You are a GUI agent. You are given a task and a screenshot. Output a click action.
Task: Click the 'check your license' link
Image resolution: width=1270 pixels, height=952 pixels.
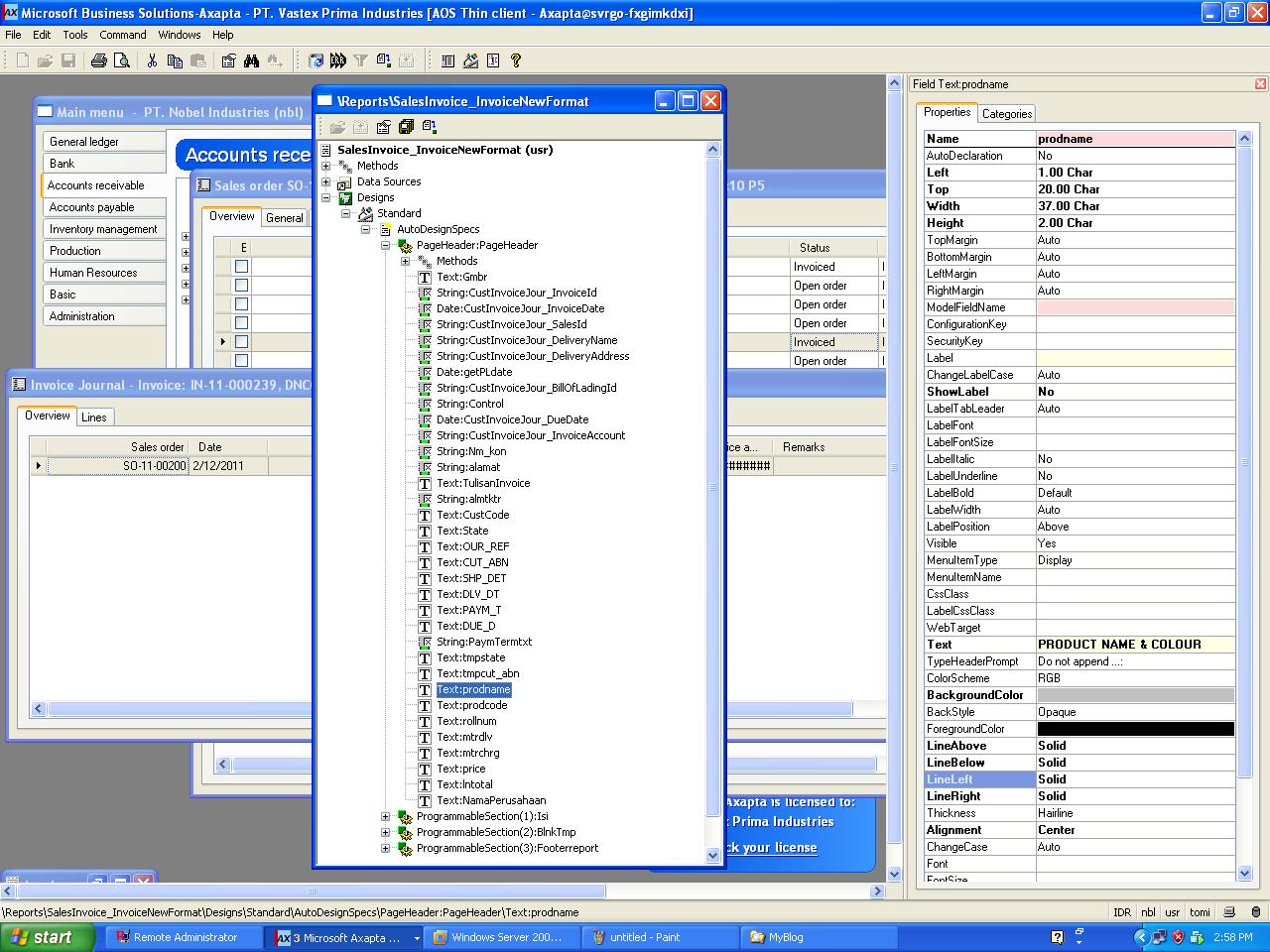click(771, 848)
